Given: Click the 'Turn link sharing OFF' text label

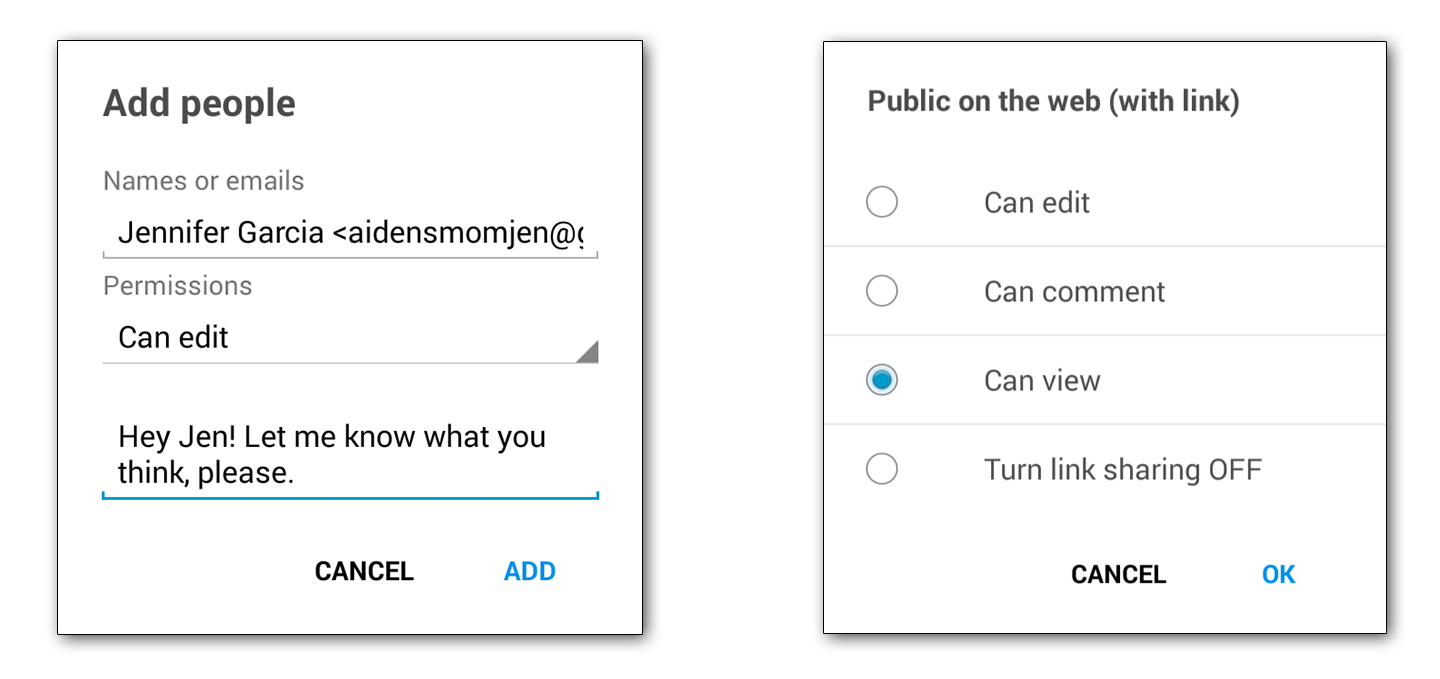Looking at the screenshot, I should tap(1122, 469).
